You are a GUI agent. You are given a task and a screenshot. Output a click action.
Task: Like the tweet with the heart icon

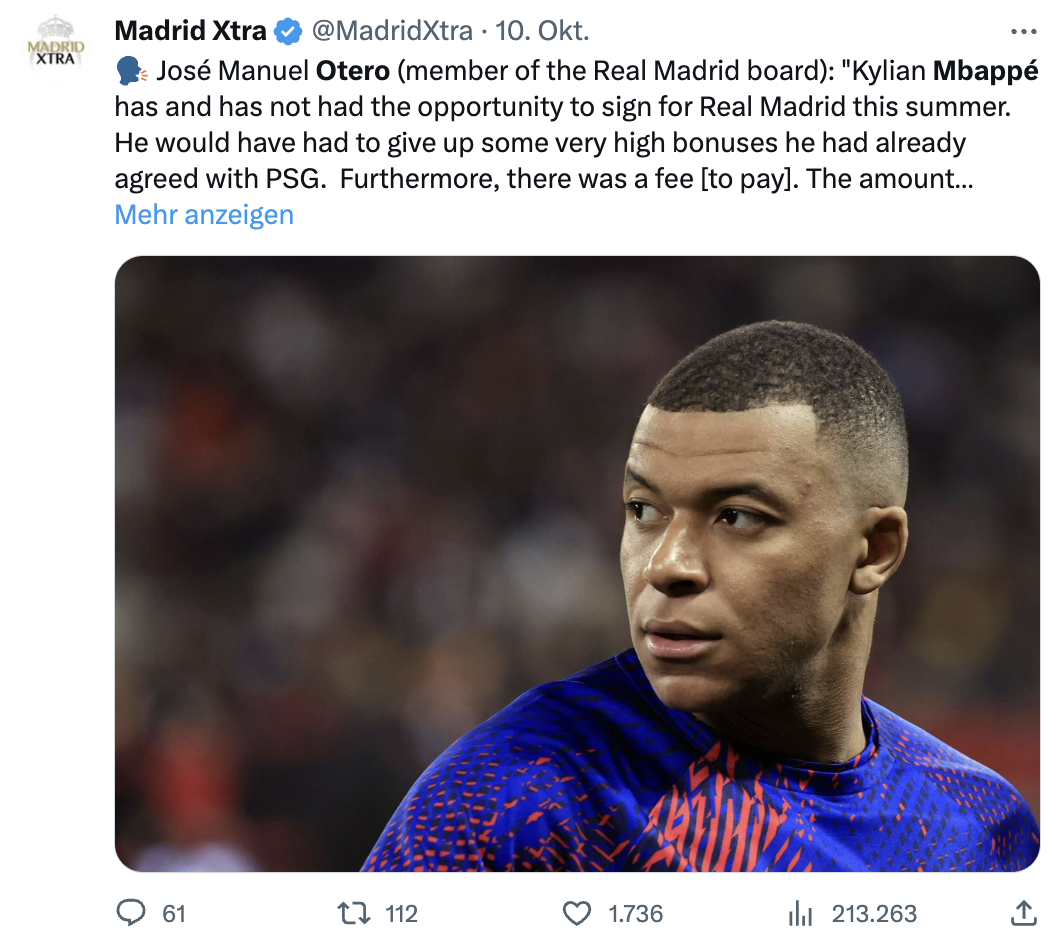coord(577,912)
